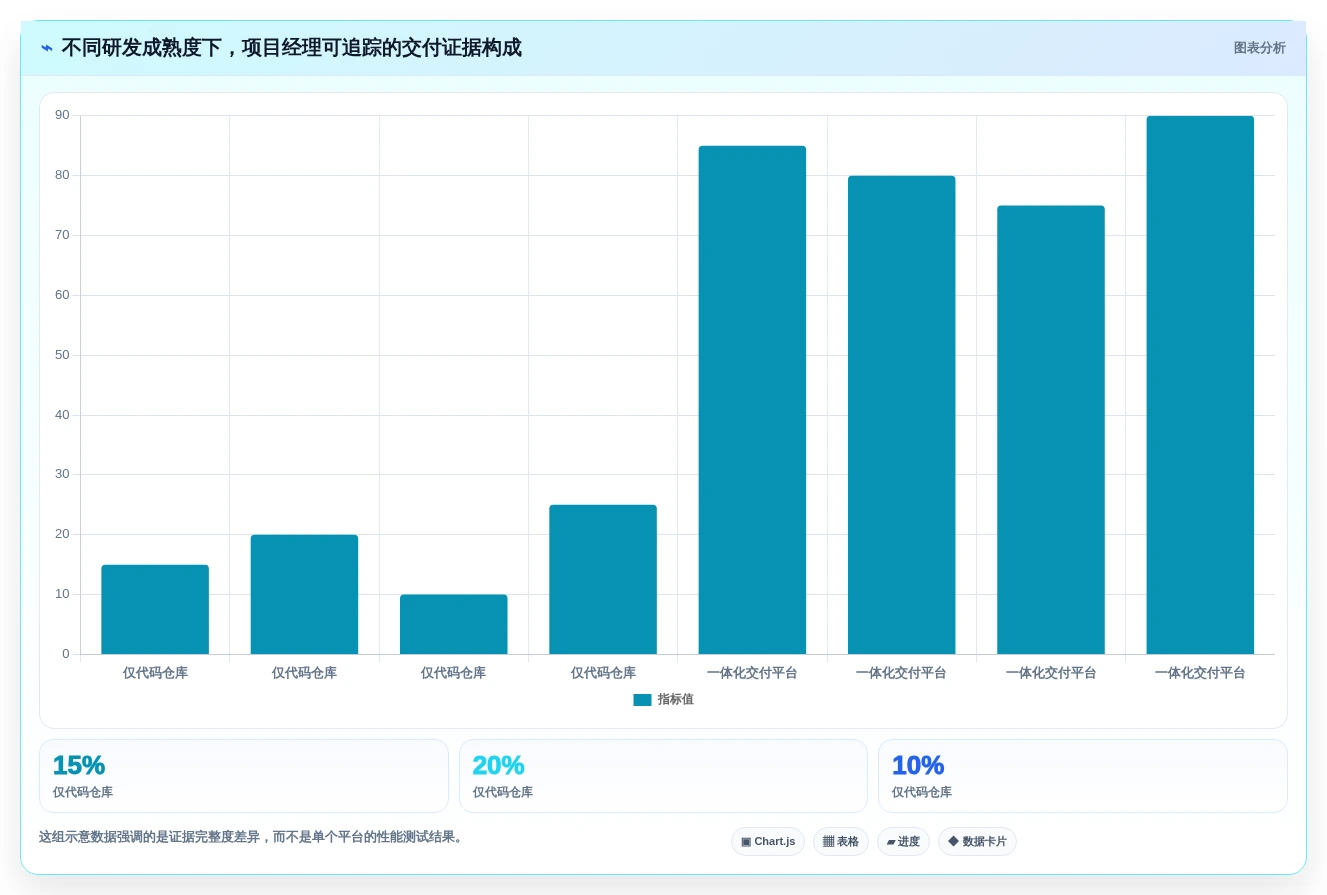The width and height of the screenshot is (1327, 895).
Task: Click the diamond icon in the 数据卡片 chip
Action: pyautogui.click(x=953, y=842)
